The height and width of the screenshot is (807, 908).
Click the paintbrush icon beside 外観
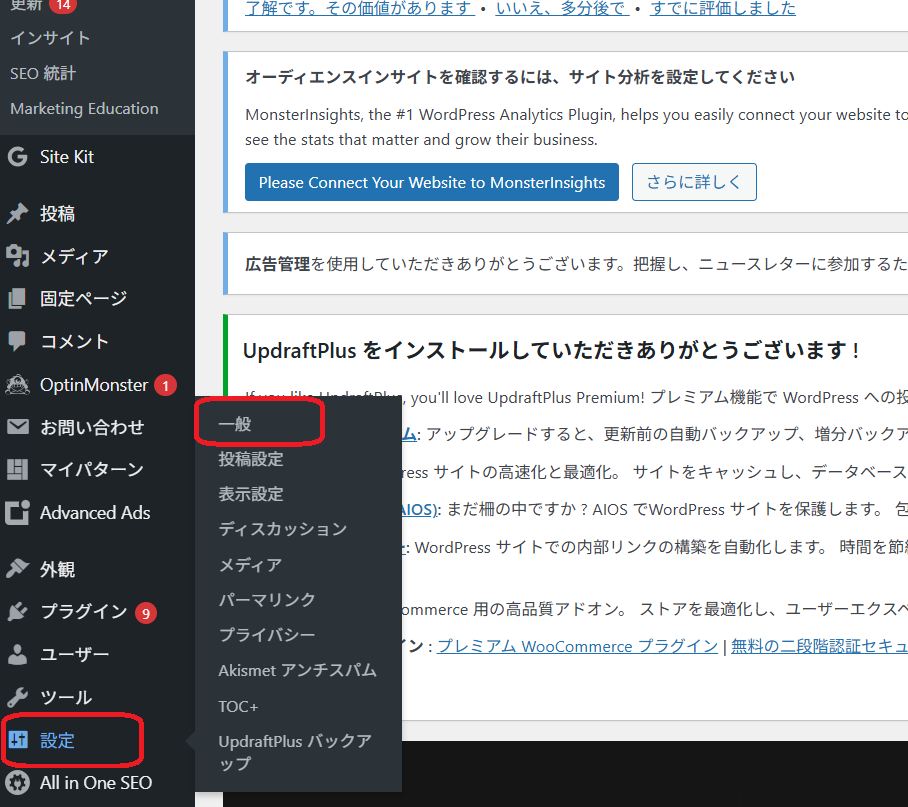(x=17, y=568)
